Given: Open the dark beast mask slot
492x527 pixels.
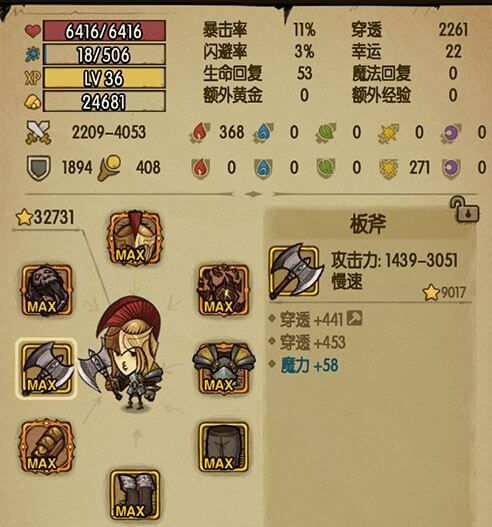Looking at the screenshot, I should [x=47, y=290].
